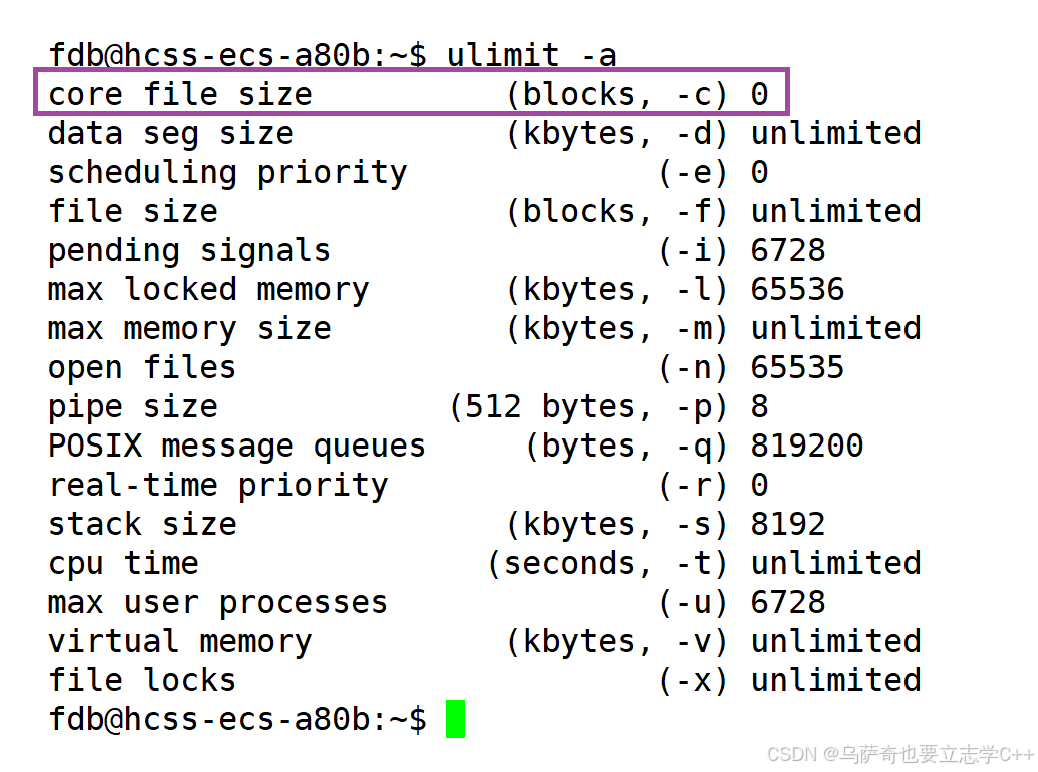The height and width of the screenshot is (772, 1038).
Task: Select 'POSIX message queues' text
Action: point(236,446)
